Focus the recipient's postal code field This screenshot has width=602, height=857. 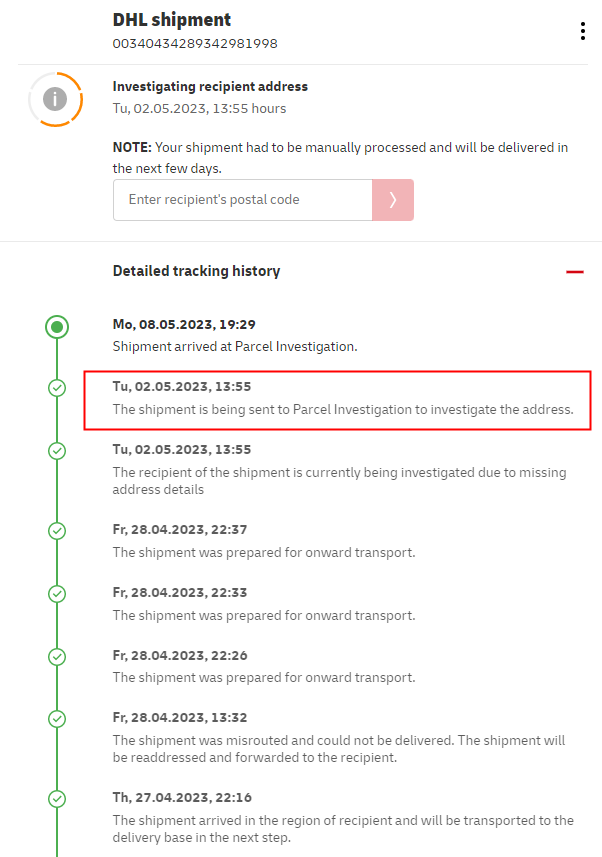242,200
